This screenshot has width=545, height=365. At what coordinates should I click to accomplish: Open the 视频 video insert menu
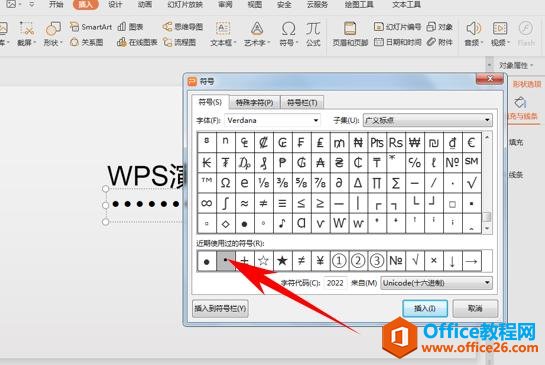(x=500, y=34)
